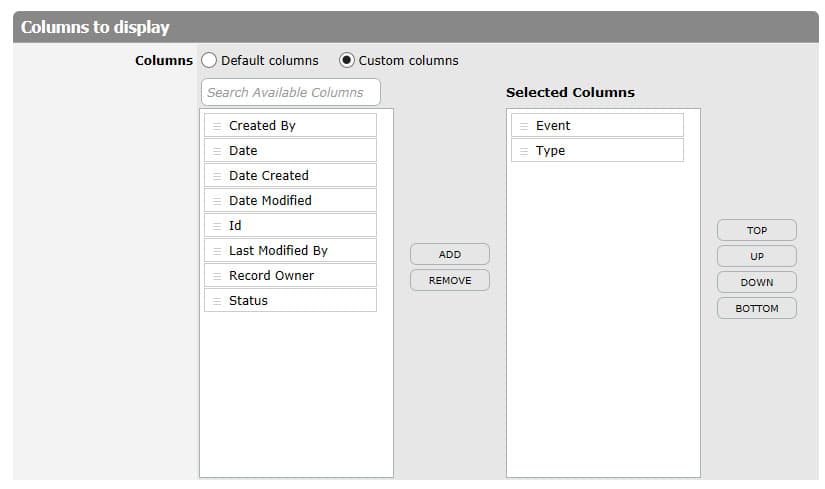Viewport: 825px width, 489px height.
Task: Click the drag handle icon beside Type
Action: point(524,151)
